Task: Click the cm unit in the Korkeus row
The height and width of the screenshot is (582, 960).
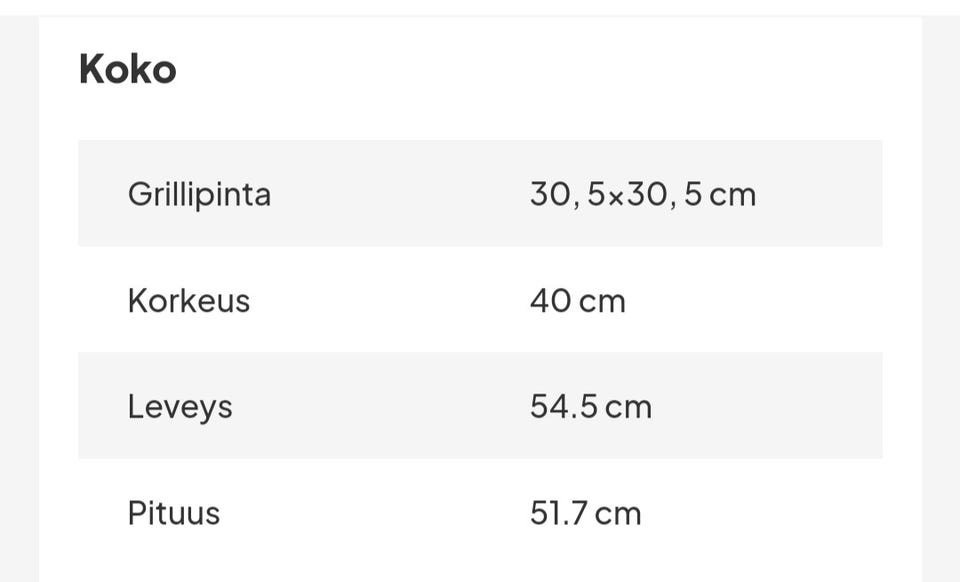Action: pos(602,300)
